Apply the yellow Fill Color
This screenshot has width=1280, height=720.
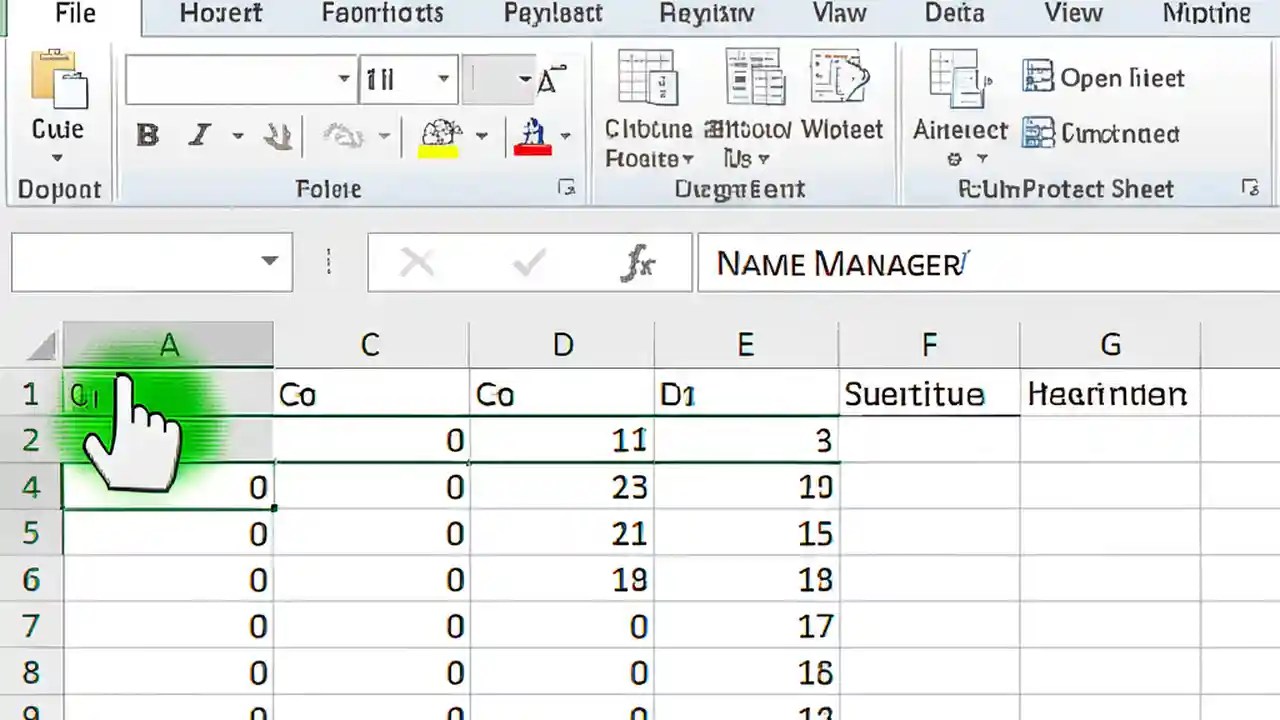coord(438,135)
